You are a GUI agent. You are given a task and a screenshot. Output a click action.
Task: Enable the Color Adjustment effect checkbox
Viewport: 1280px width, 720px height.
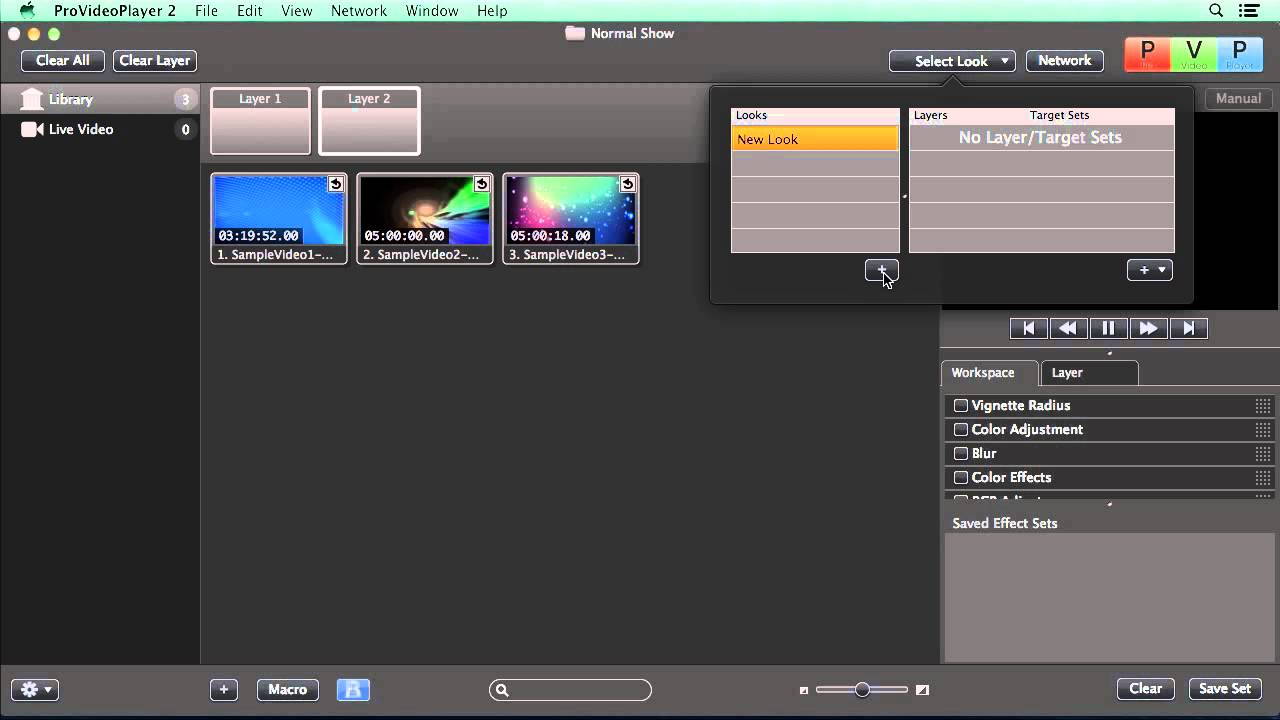click(961, 429)
